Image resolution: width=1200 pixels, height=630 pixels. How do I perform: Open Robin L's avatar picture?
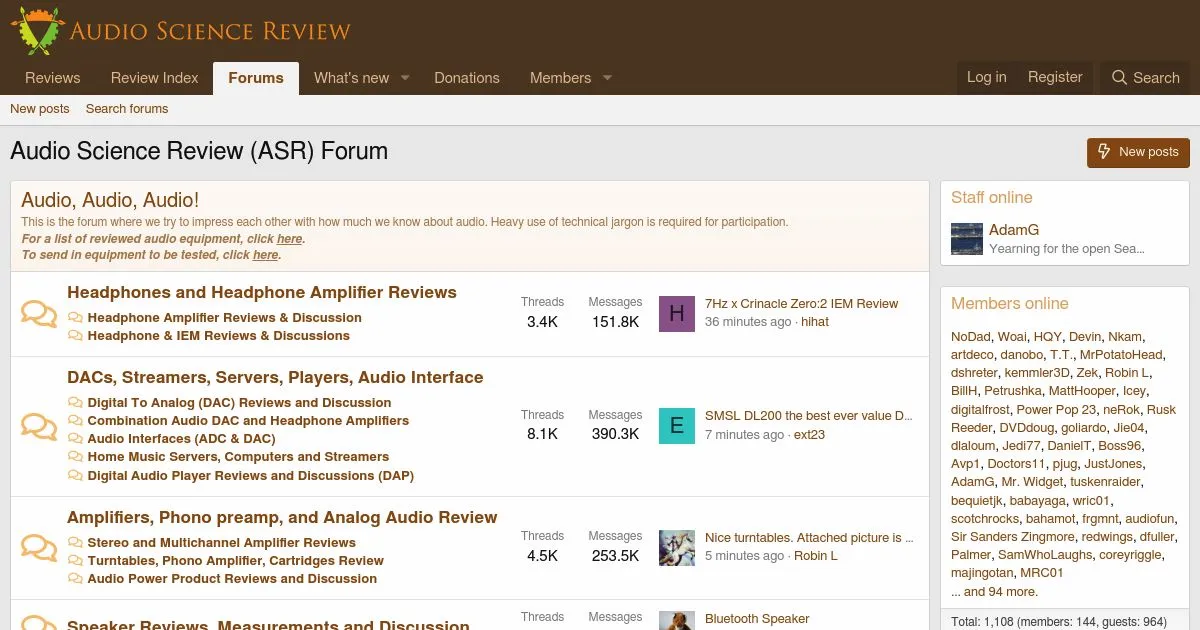click(677, 547)
